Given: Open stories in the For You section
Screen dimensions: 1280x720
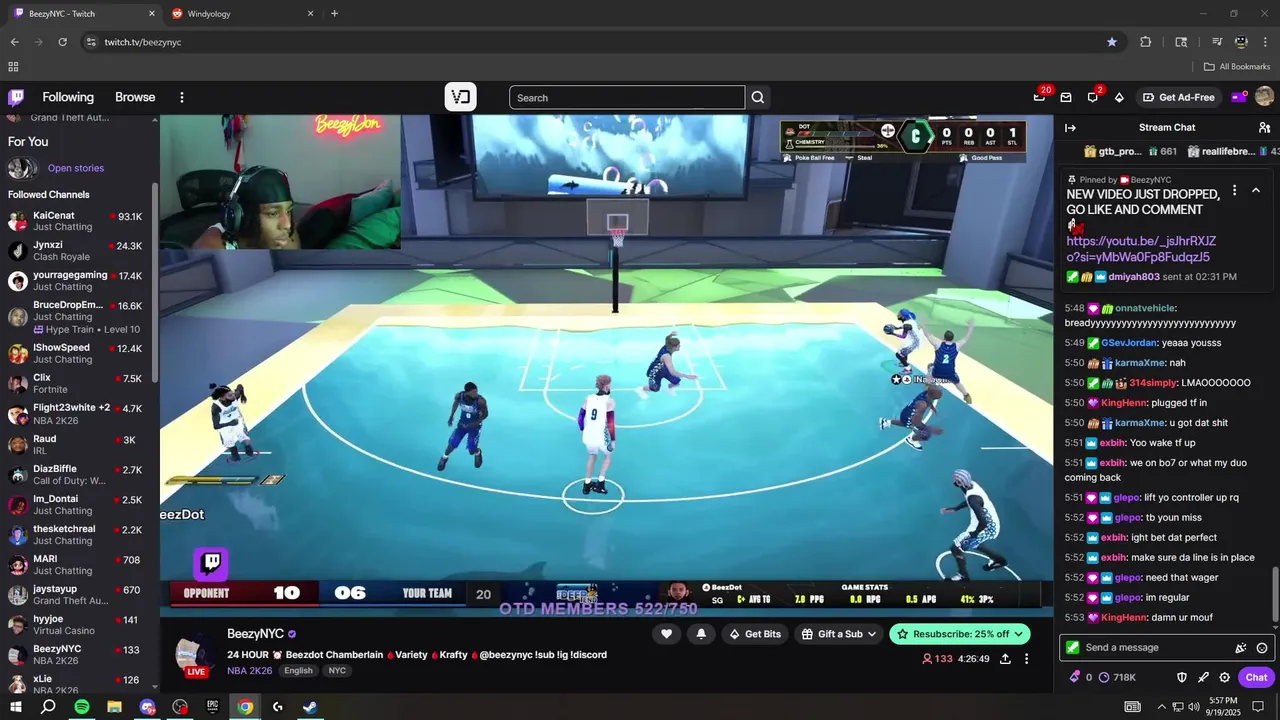Looking at the screenshot, I should [x=75, y=168].
